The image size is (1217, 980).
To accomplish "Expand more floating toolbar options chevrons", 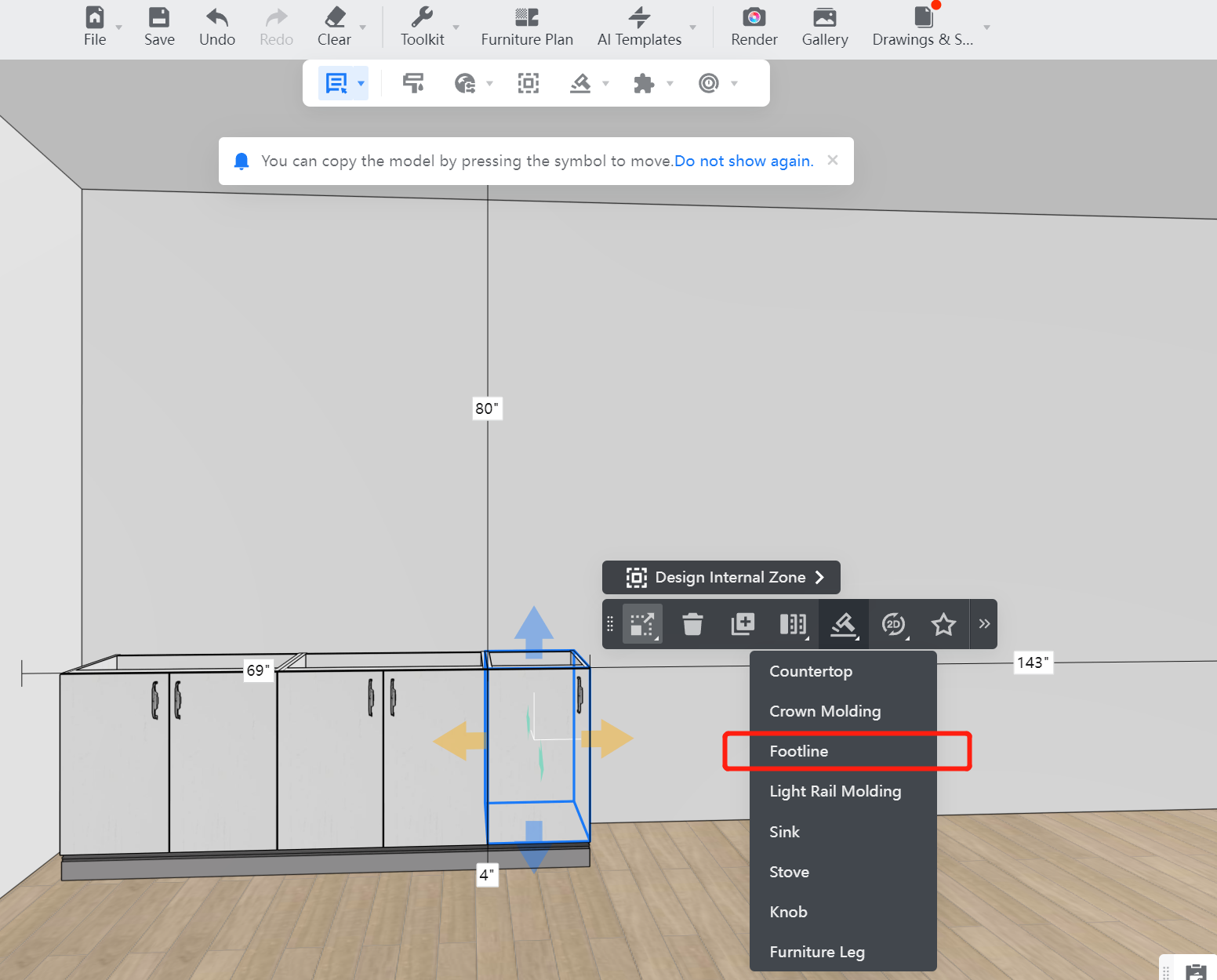I will tap(984, 624).
